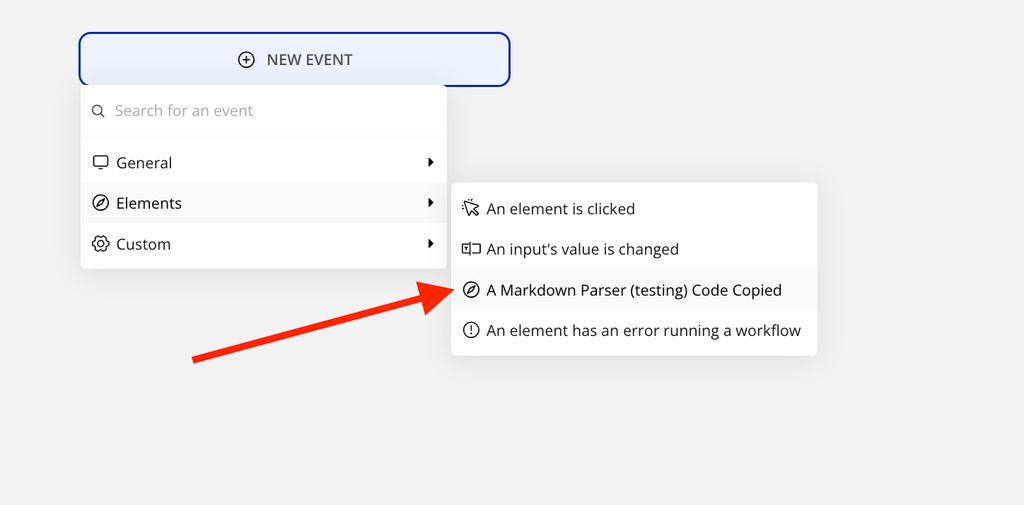Screen dimensions: 1024x505
Task: Click the exclamation icon for workflow error
Action: point(471,330)
